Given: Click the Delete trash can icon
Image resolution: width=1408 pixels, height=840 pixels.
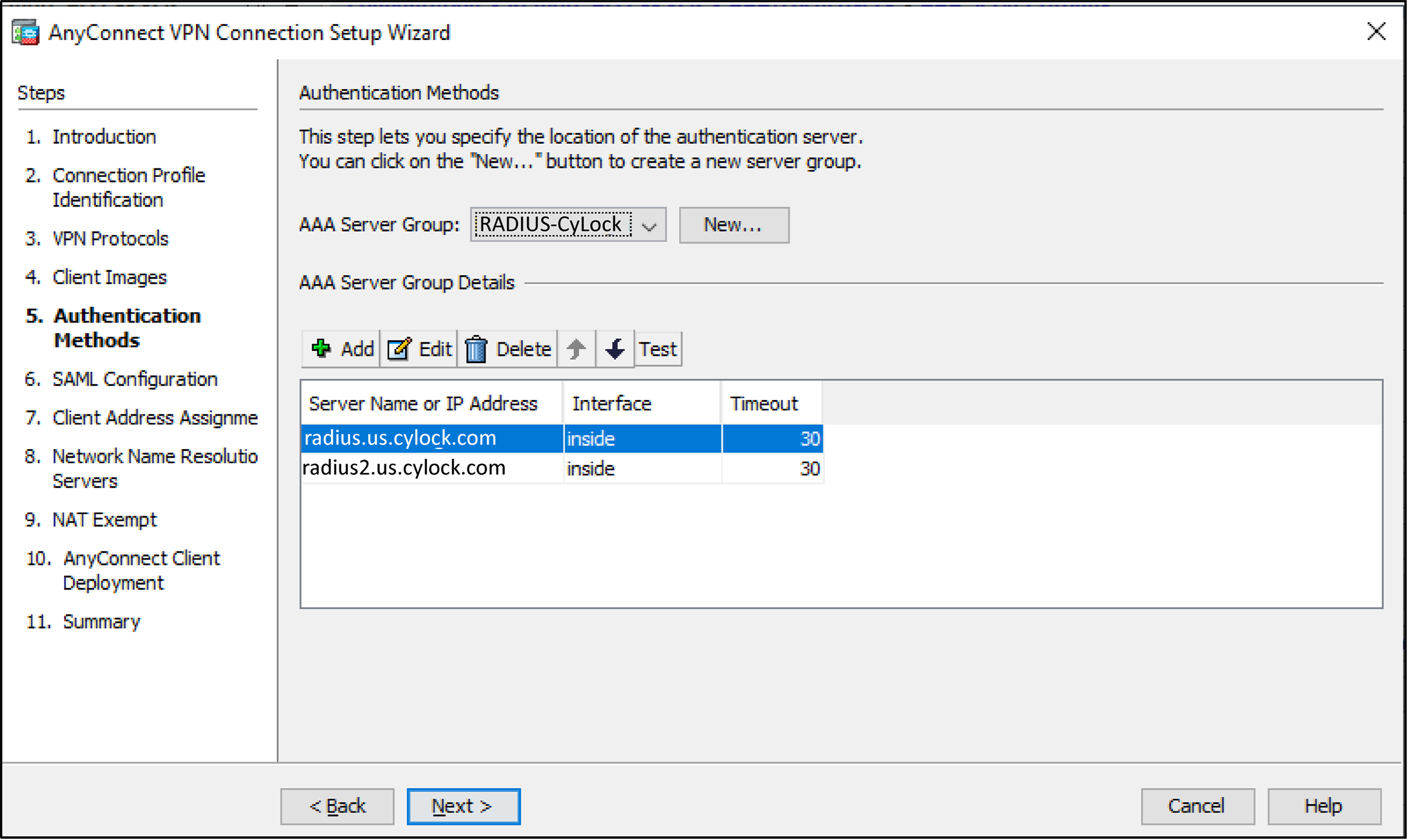Looking at the screenshot, I should (477, 349).
